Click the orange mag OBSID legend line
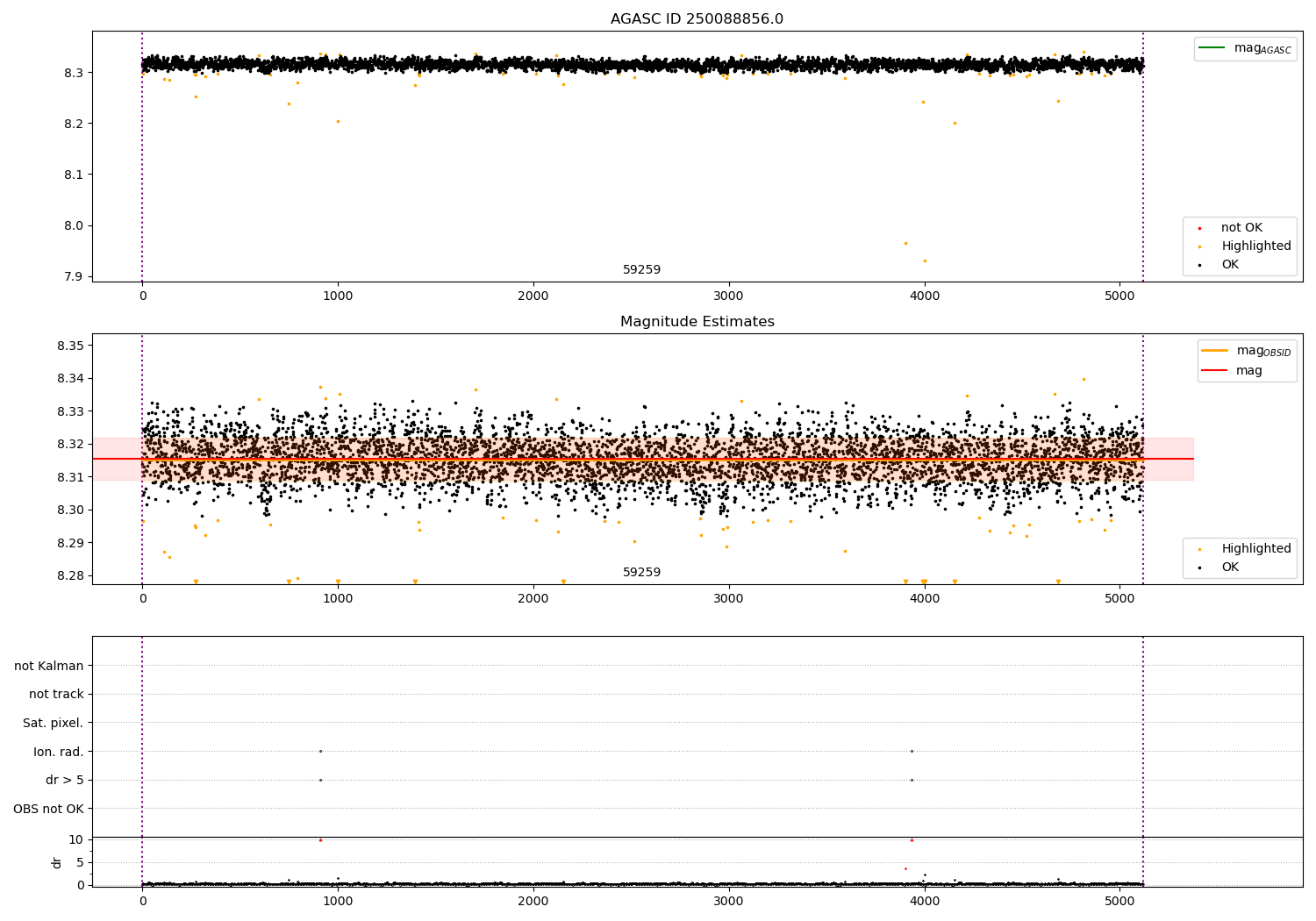This screenshot has width=1316, height=921. (1215, 351)
